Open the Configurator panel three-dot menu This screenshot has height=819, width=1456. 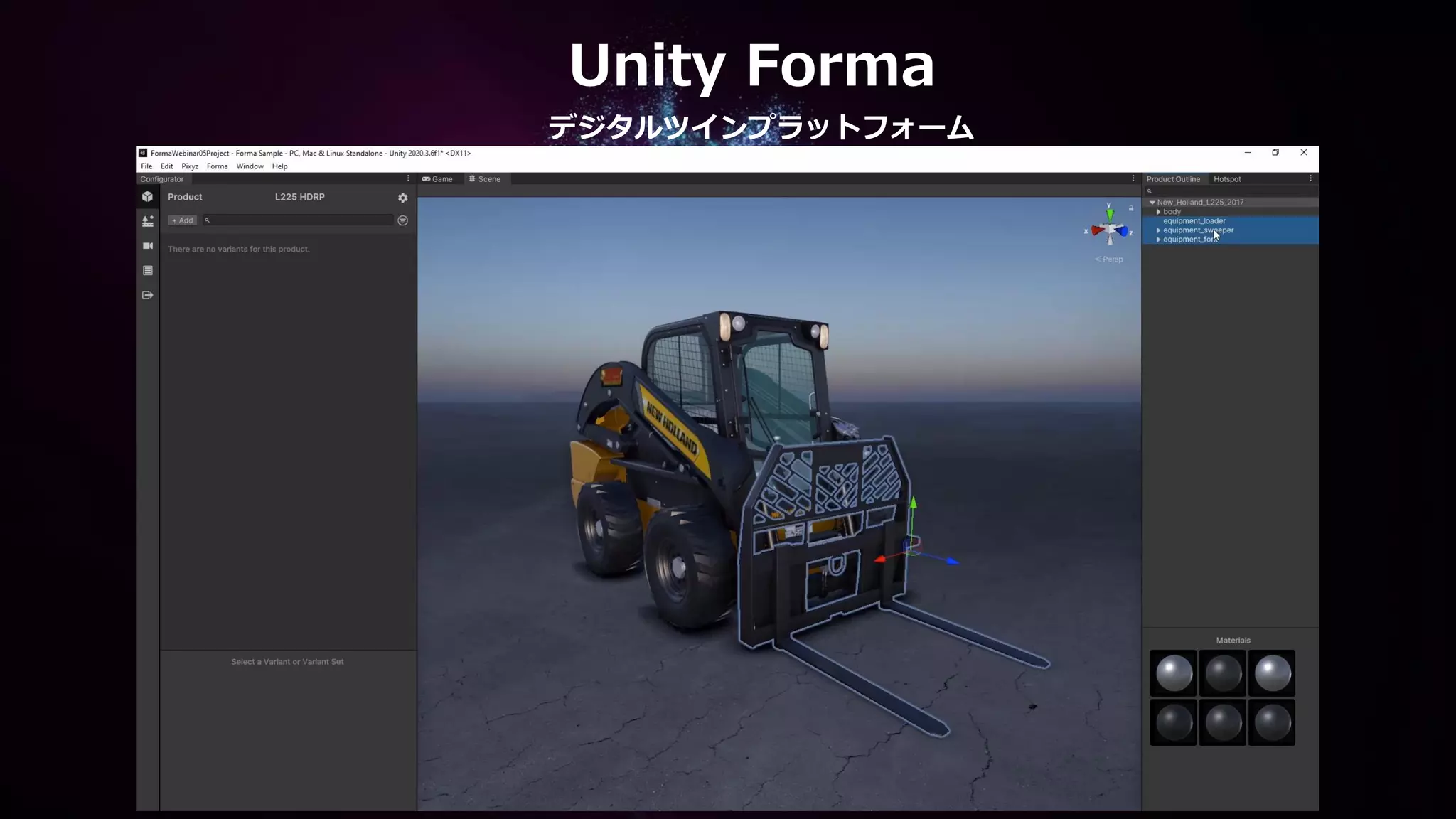(x=408, y=179)
